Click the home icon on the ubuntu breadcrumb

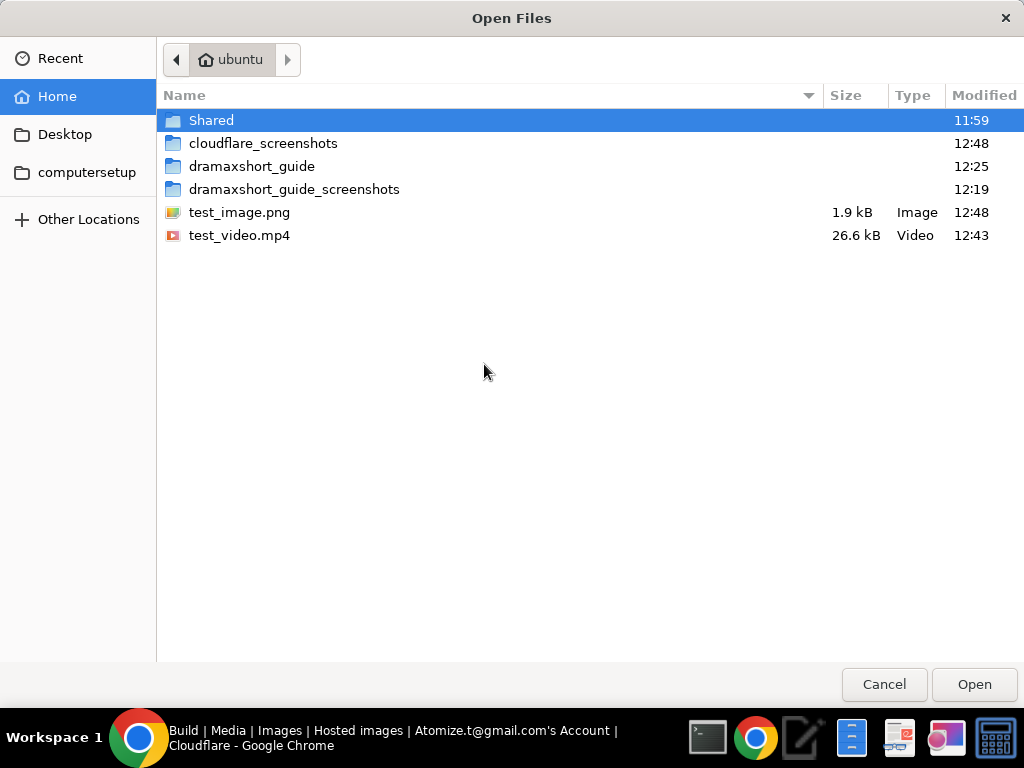click(x=207, y=59)
